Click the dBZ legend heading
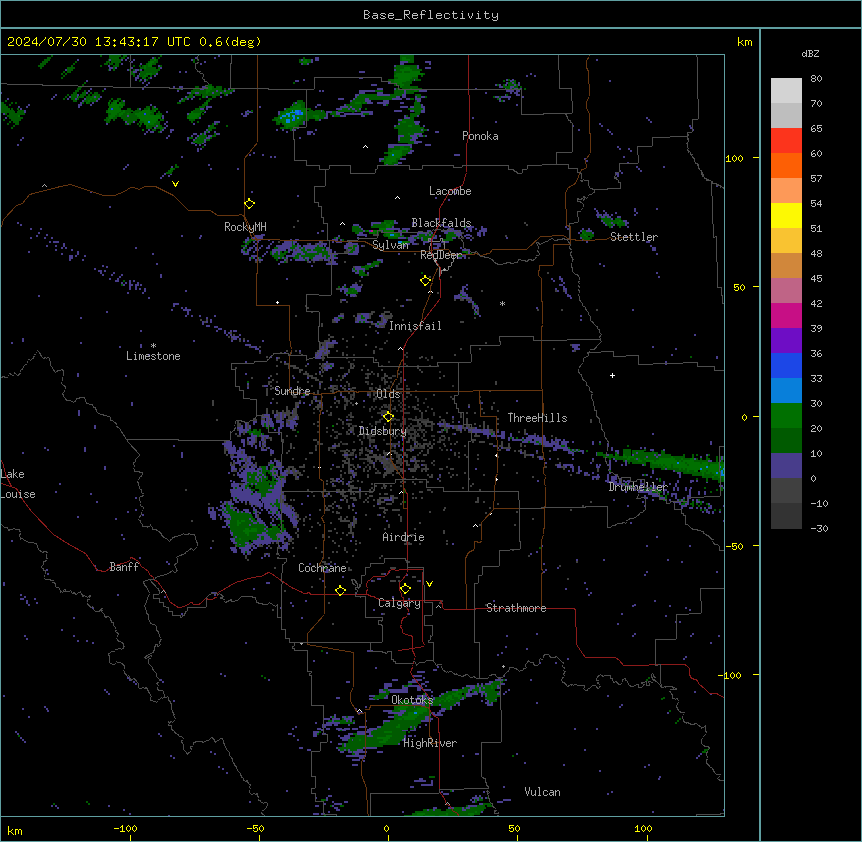Screen dimensions: 862x842 [x=810, y=53]
